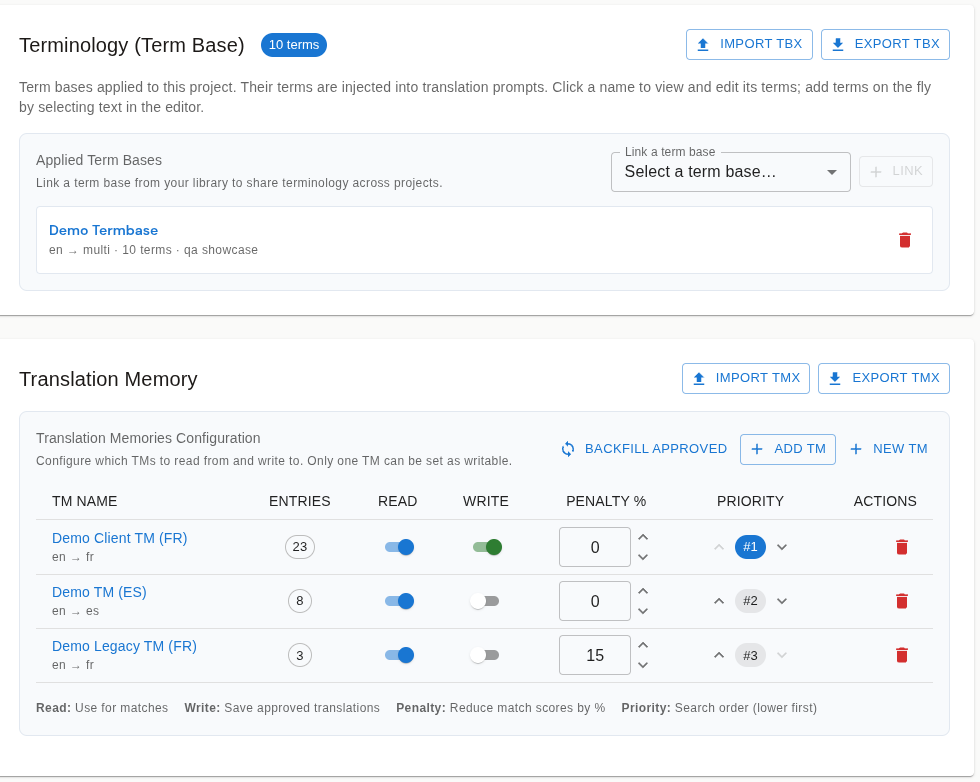This screenshot has height=782, width=980.
Task: Decrease penalty for Demo Client TM (FR)
Action: (643, 557)
